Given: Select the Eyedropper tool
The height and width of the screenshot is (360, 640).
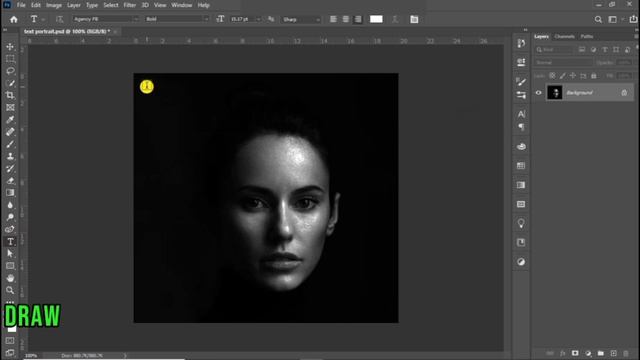Looking at the screenshot, I should 10,120.
